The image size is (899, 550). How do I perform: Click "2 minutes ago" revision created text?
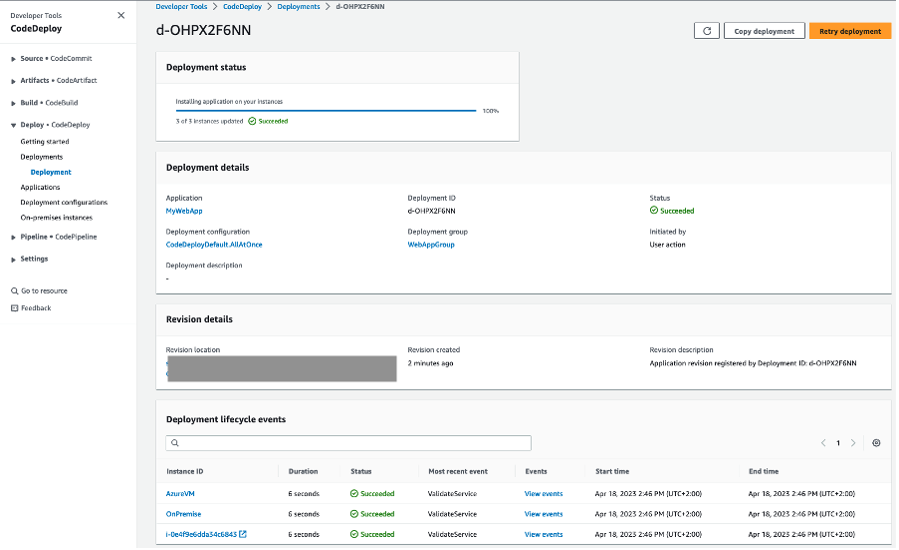pos(431,364)
